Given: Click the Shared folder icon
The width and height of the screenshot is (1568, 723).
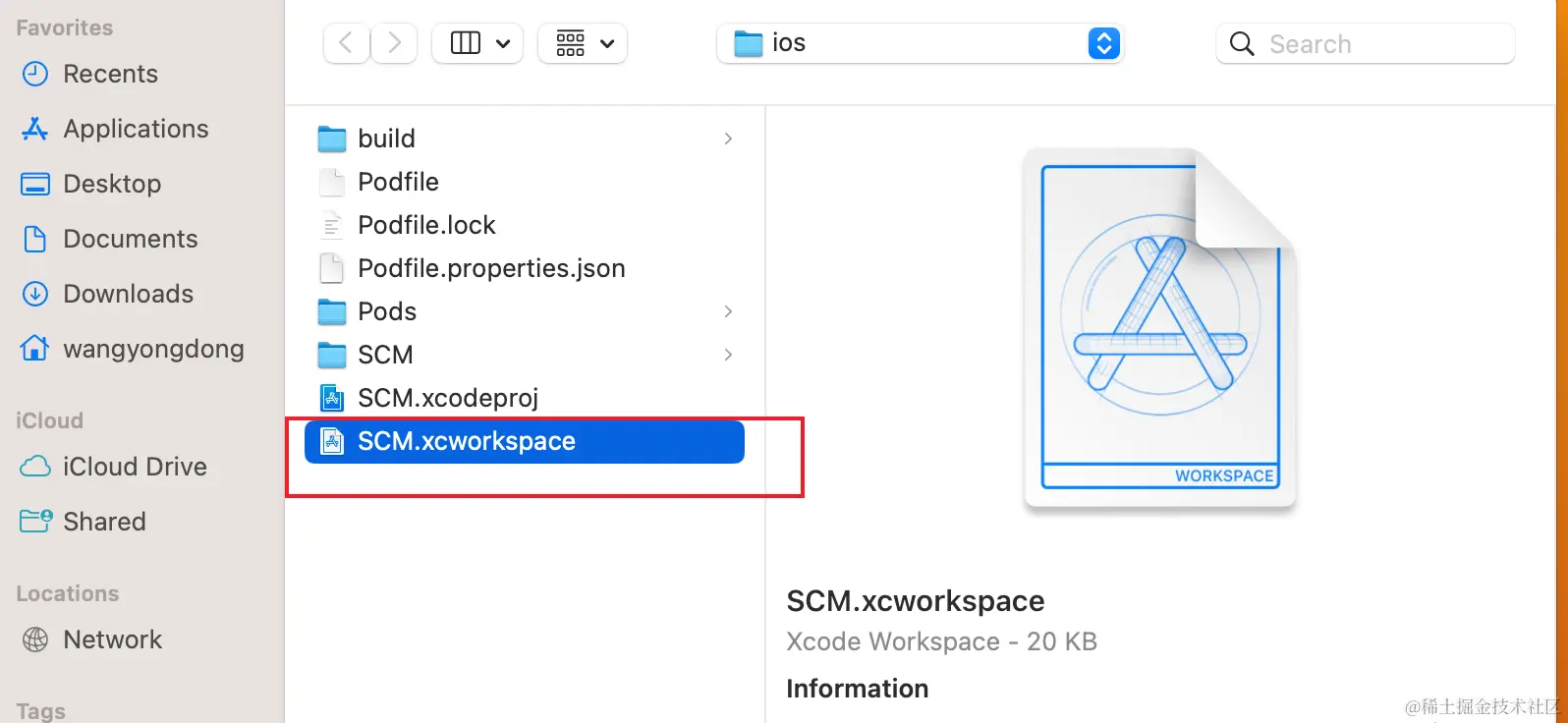Looking at the screenshot, I should (35, 521).
